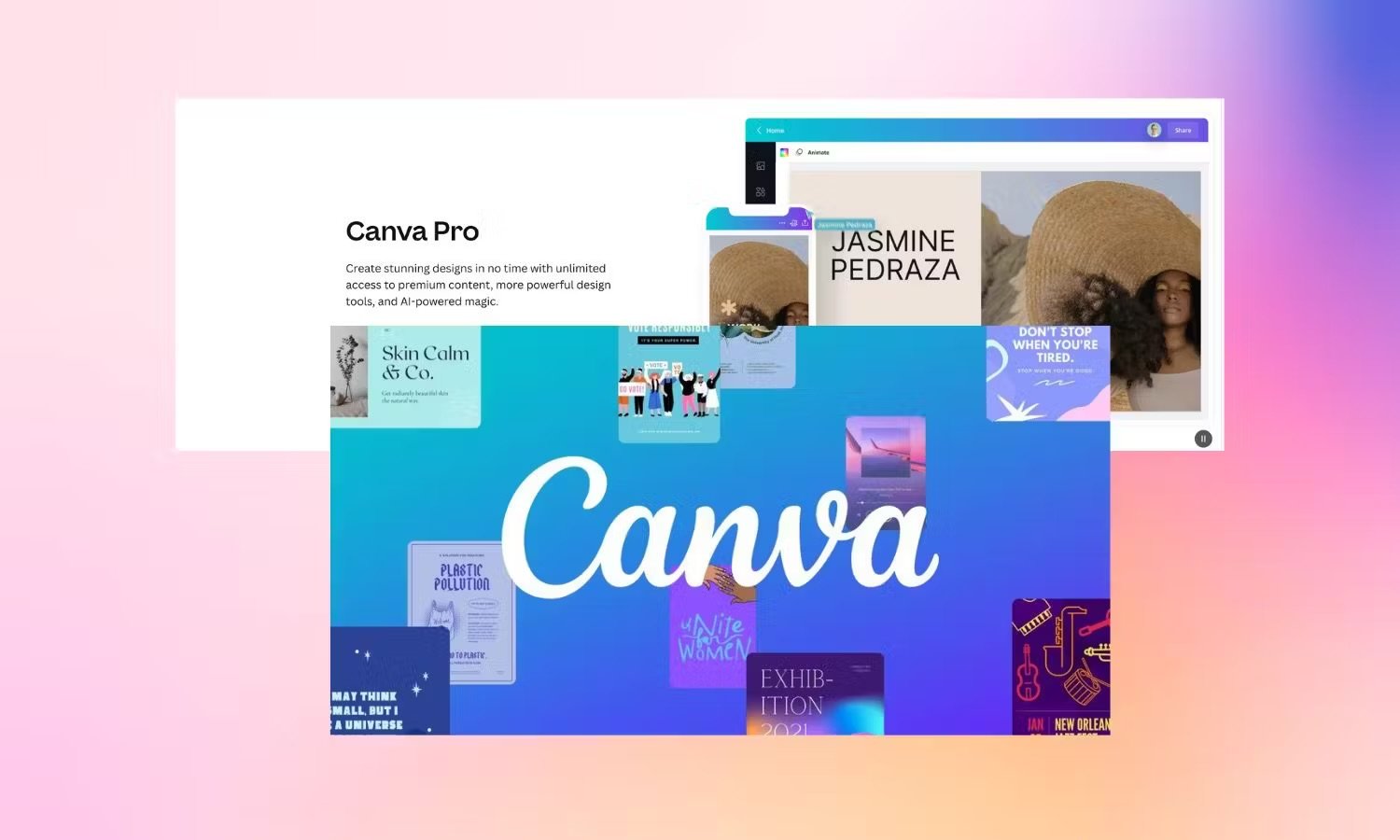The width and height of the screenshot is (1400, 840).
Task: Open the three-dots menu on phone mockup
Action: pos(782,223)
